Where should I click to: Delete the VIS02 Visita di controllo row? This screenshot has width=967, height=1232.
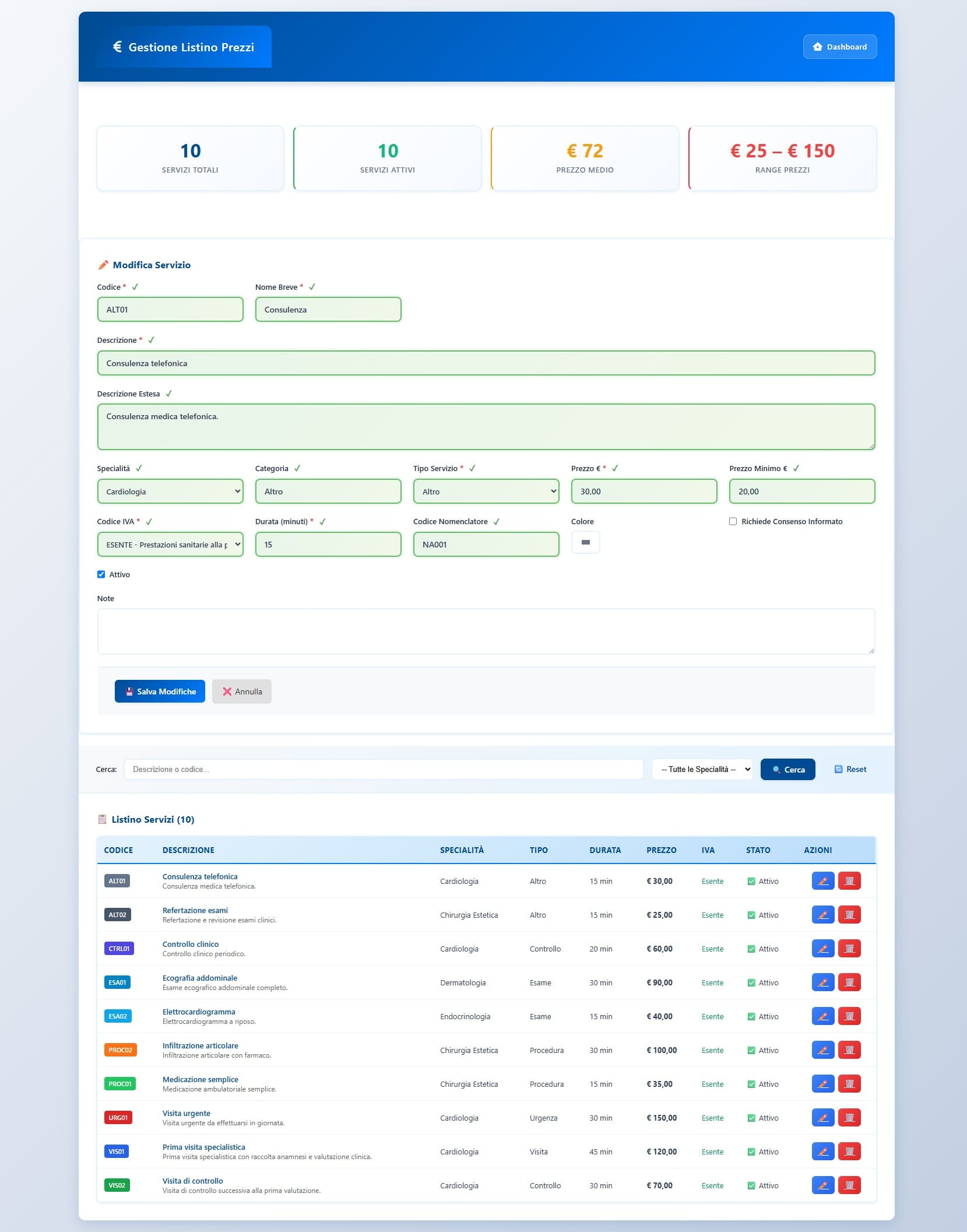click(x=849, y=1185)
